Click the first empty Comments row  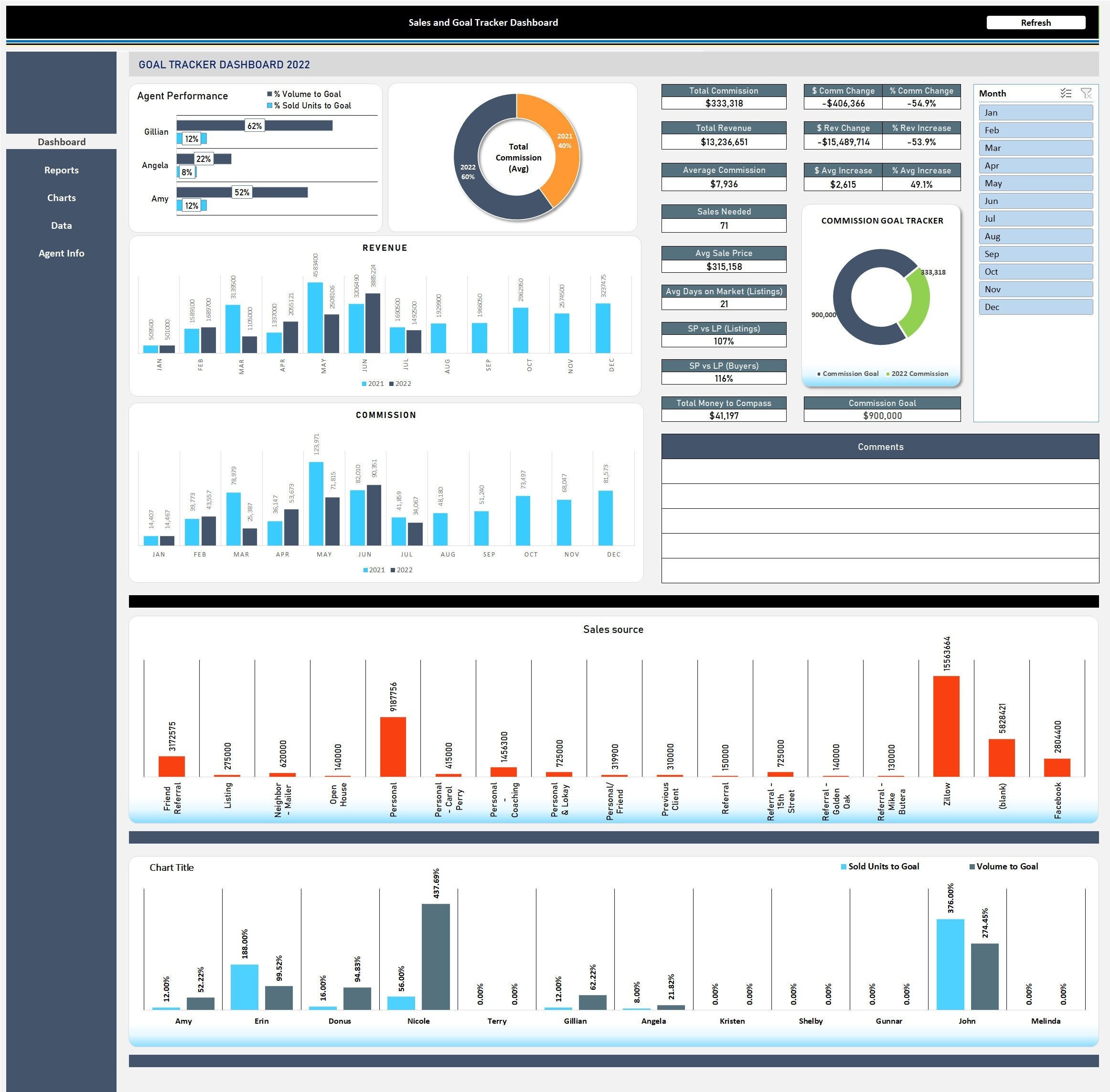[880, 471]
